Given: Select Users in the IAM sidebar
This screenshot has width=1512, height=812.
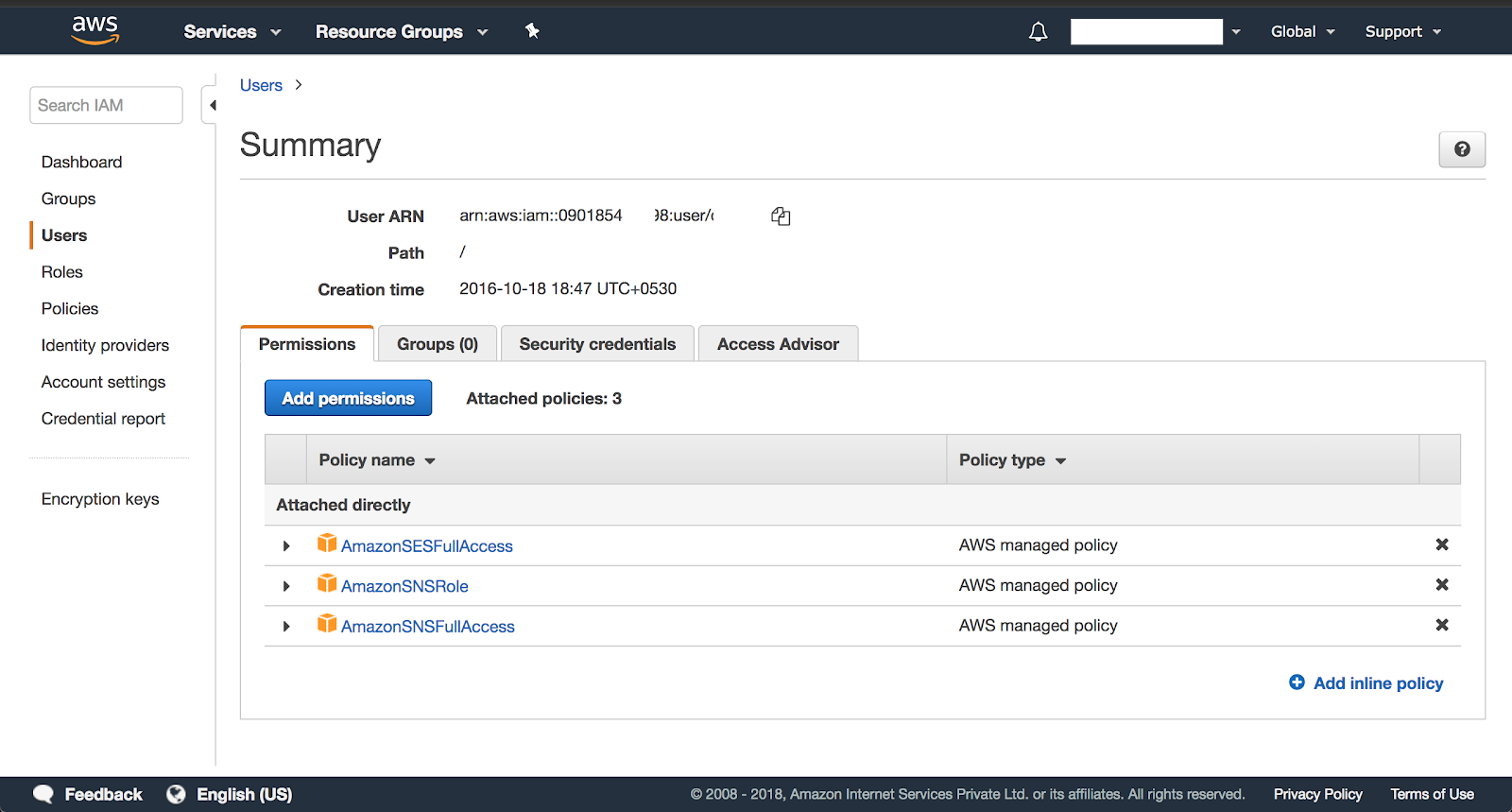Looking at the screenshot, I should pyautogui.click(x=64, y=235).
